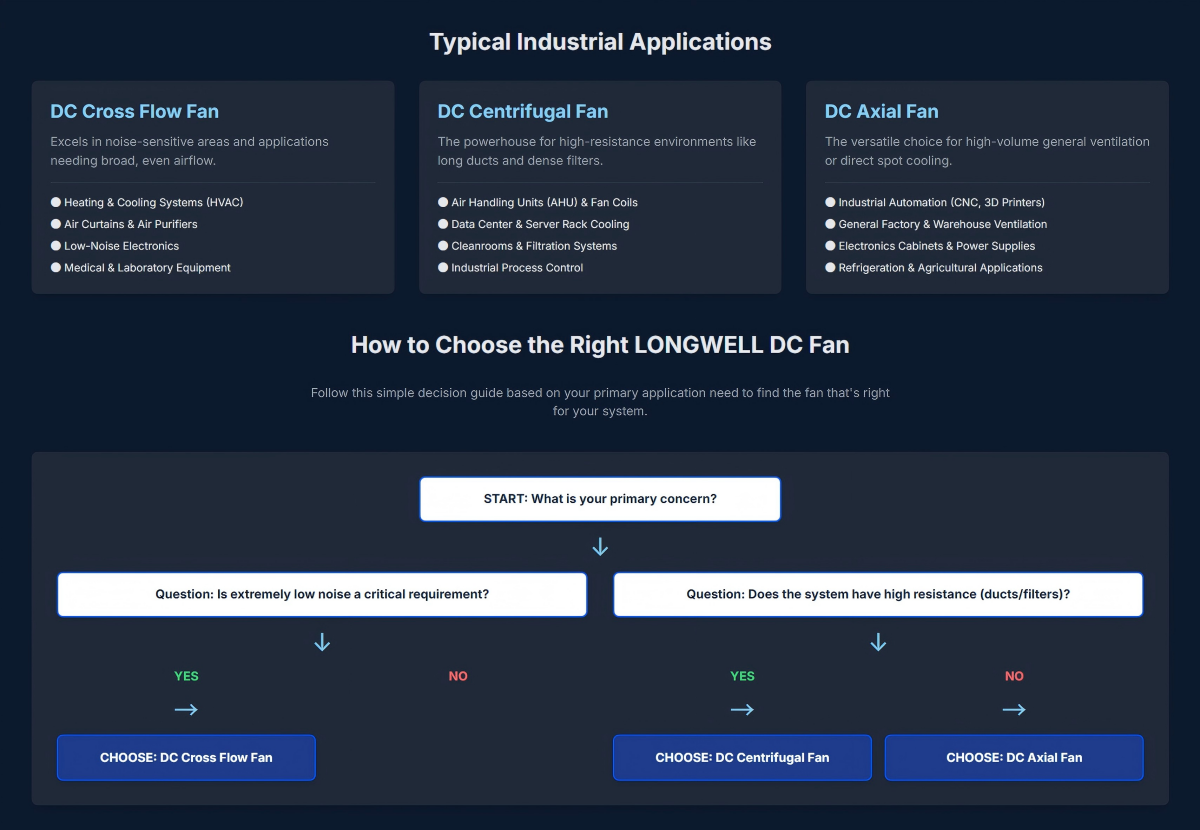The width and height of the screenshot is (1200, 830).
Task: Click the down arrow under the noise question
Action: 322,641
